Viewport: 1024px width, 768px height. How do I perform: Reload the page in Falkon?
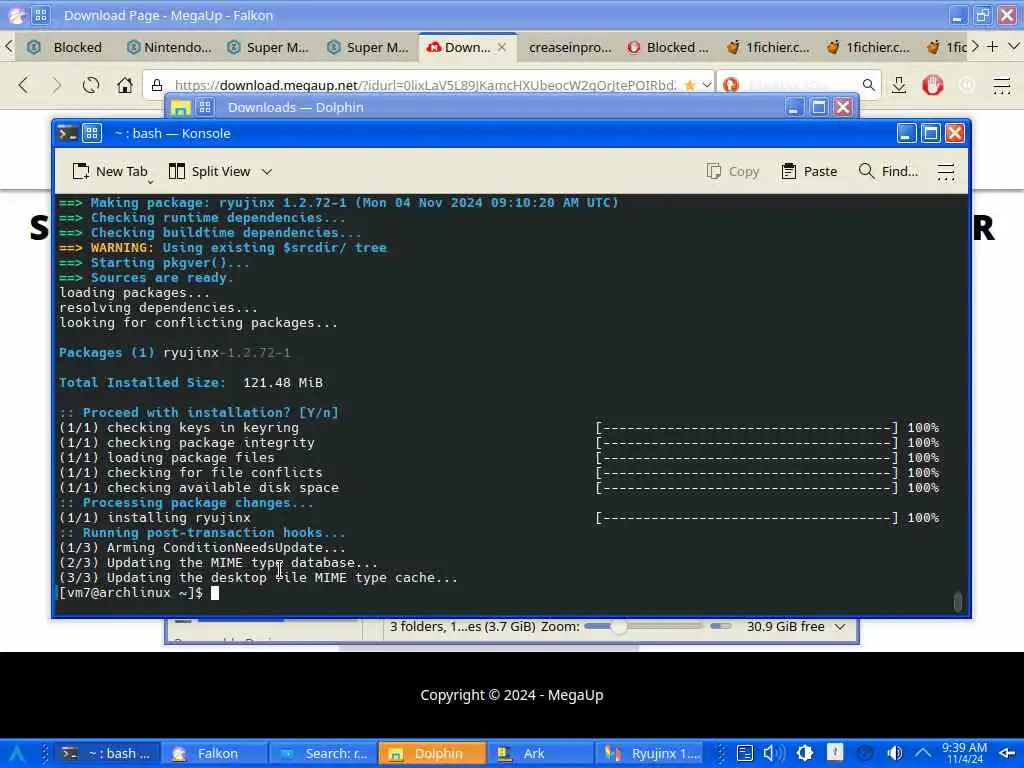(91, 85)
